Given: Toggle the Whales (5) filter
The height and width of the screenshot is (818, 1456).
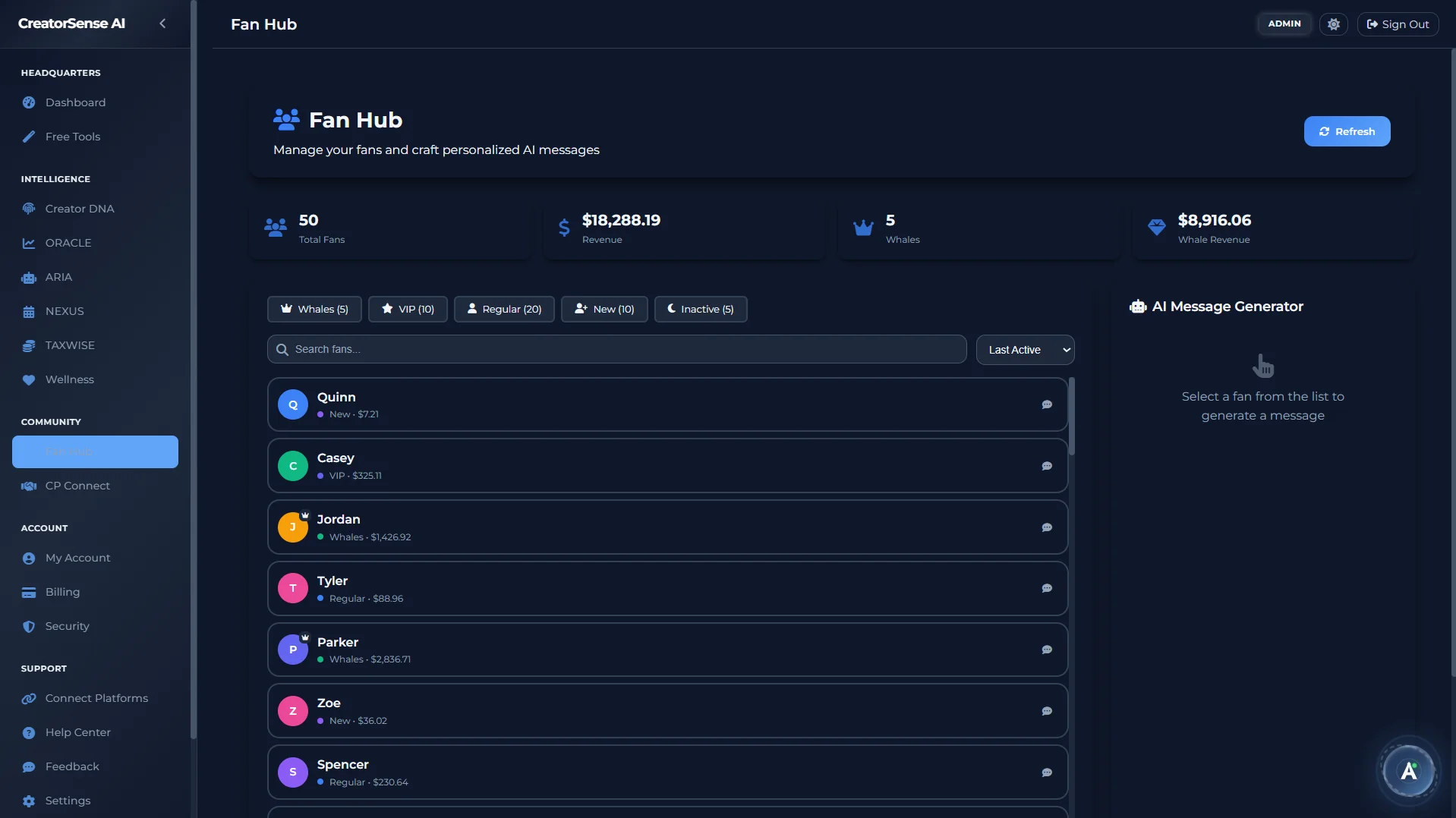Looking at the screenshot, I should (x=314, y=309).
